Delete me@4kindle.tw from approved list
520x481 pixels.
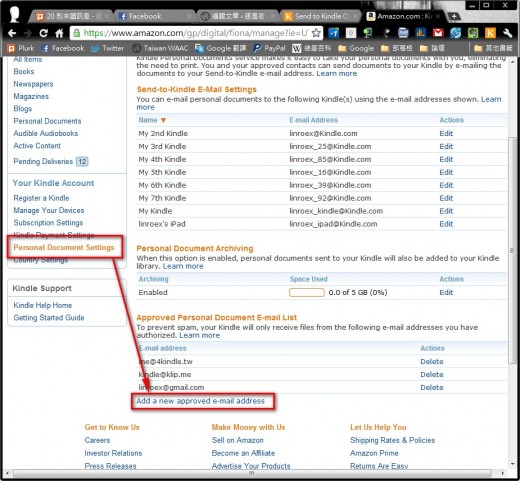click(432, 361)
